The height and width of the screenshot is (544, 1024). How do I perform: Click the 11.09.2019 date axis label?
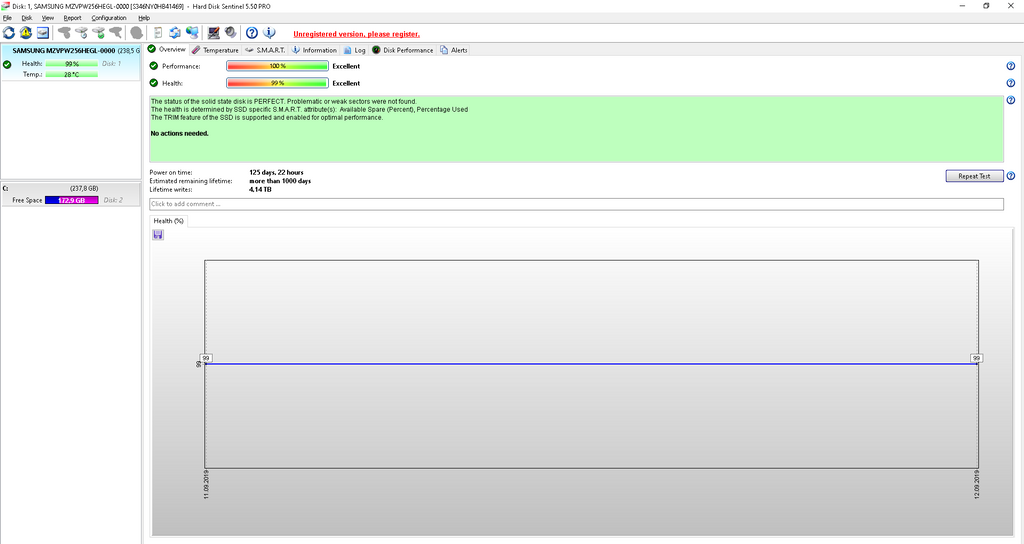point(206,485)
